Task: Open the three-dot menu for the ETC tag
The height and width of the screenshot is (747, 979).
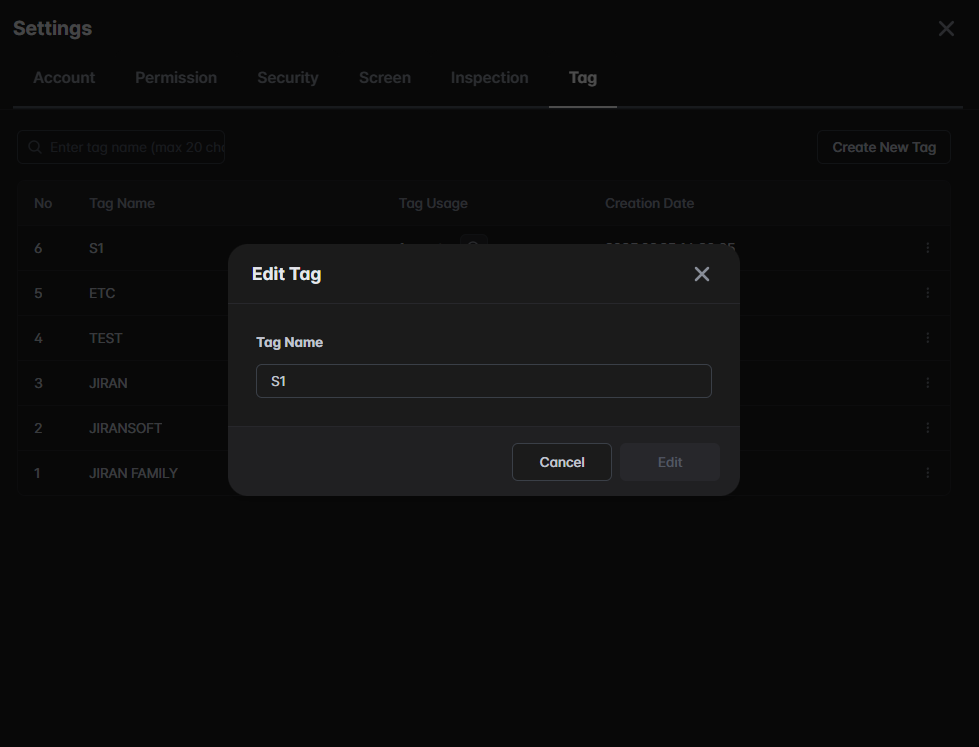Action: 927,293
